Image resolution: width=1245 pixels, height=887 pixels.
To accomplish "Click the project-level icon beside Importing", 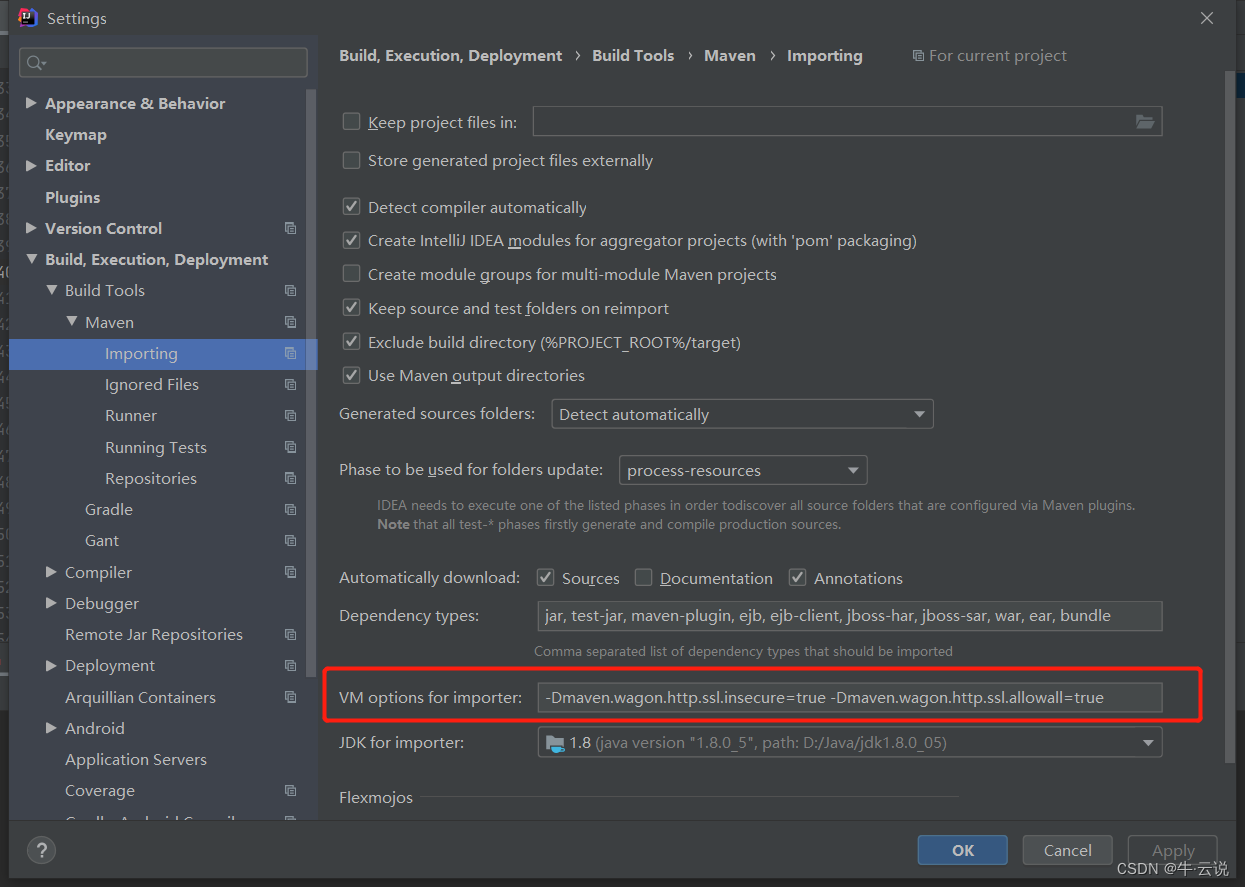I will click(x=290, y=353).
